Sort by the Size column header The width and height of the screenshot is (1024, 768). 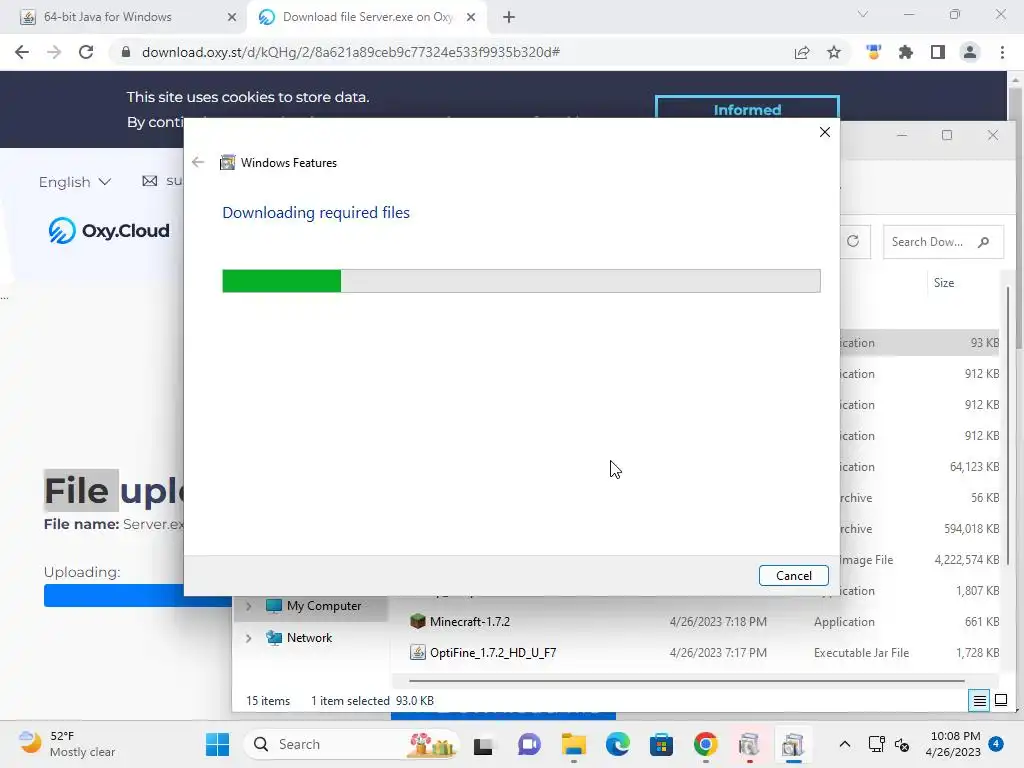[x=944, y=283]
